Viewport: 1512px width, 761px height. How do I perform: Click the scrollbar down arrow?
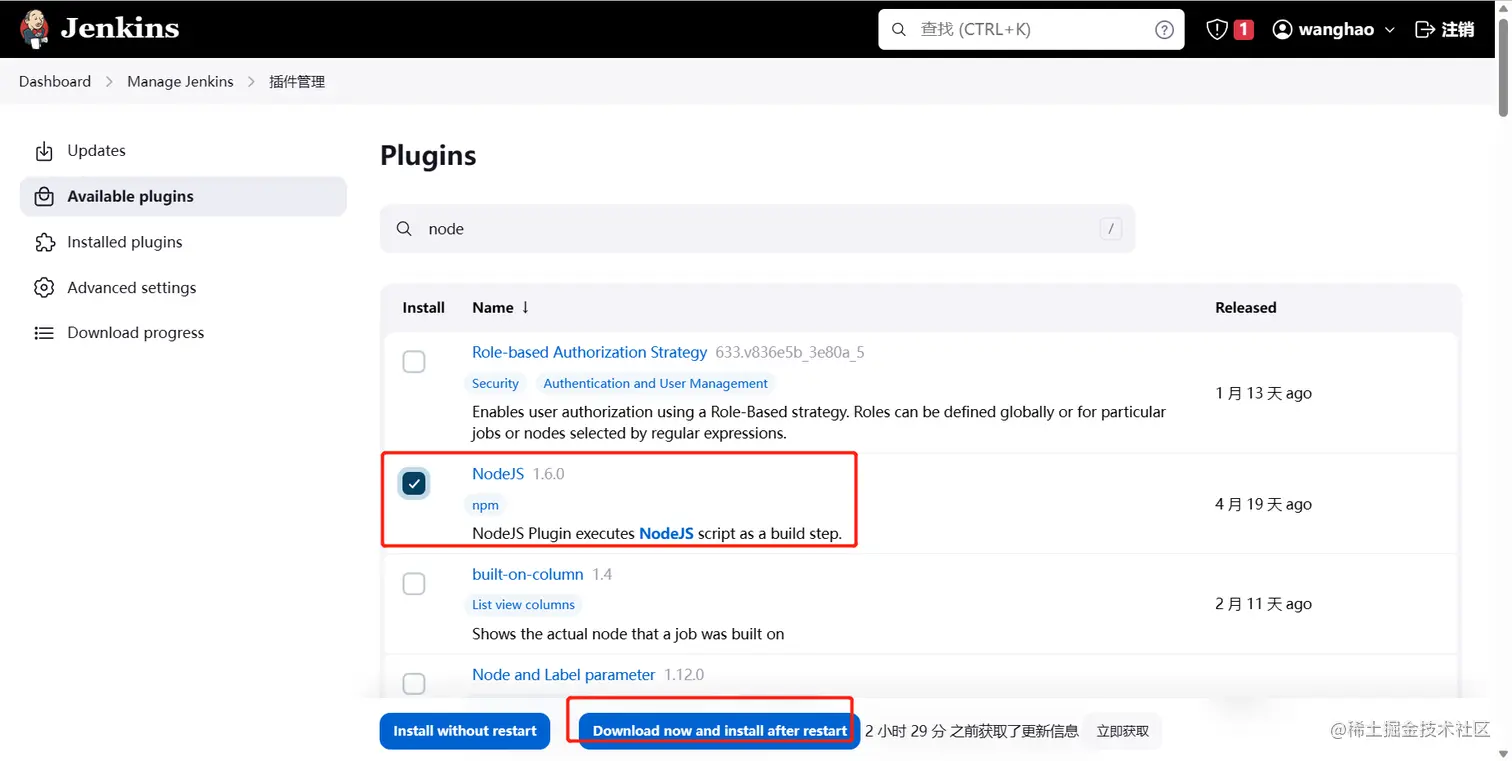pos(1503,755)
